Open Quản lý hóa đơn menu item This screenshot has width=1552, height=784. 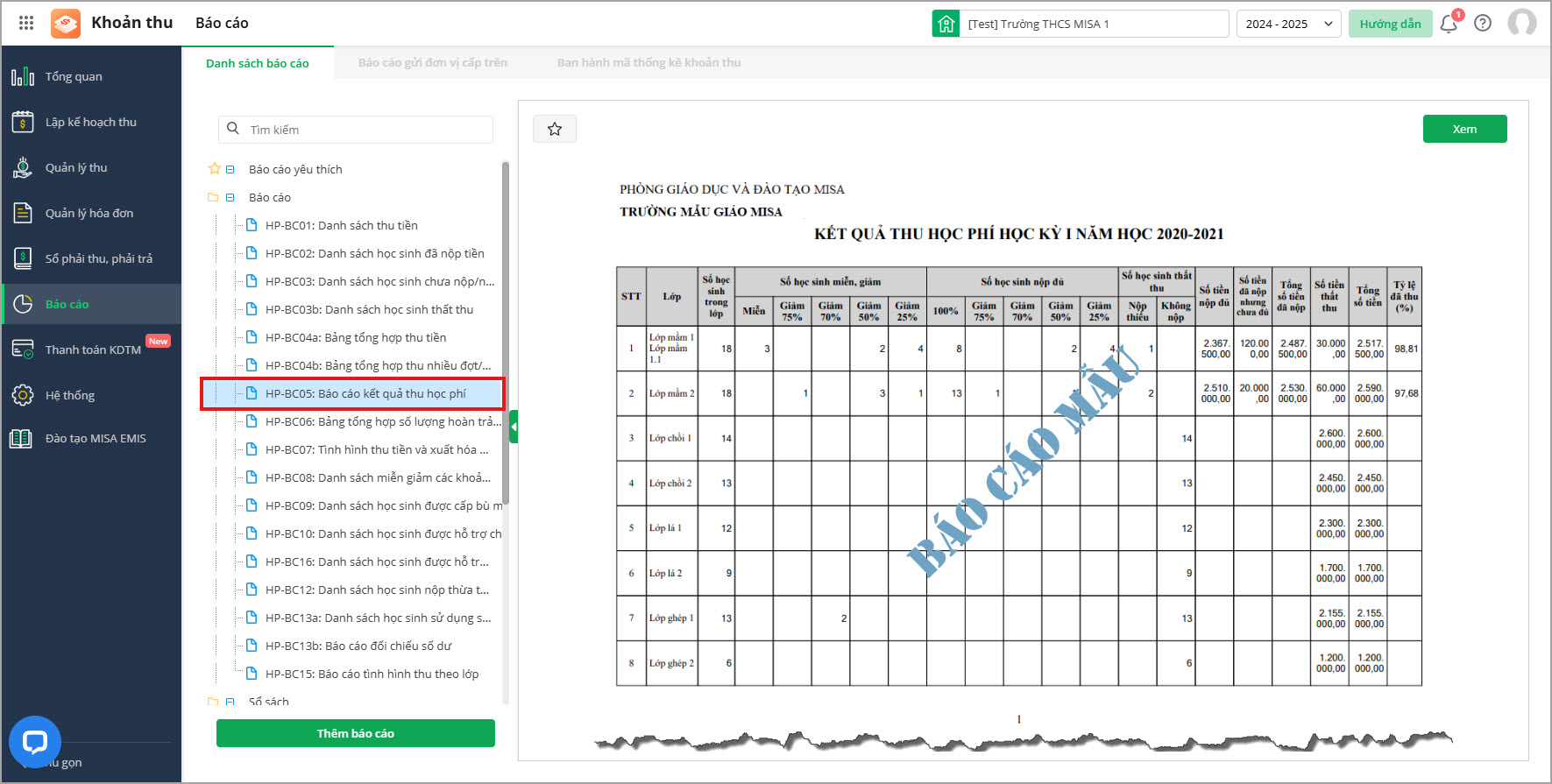pyautogui.click(x=91, y=213)
